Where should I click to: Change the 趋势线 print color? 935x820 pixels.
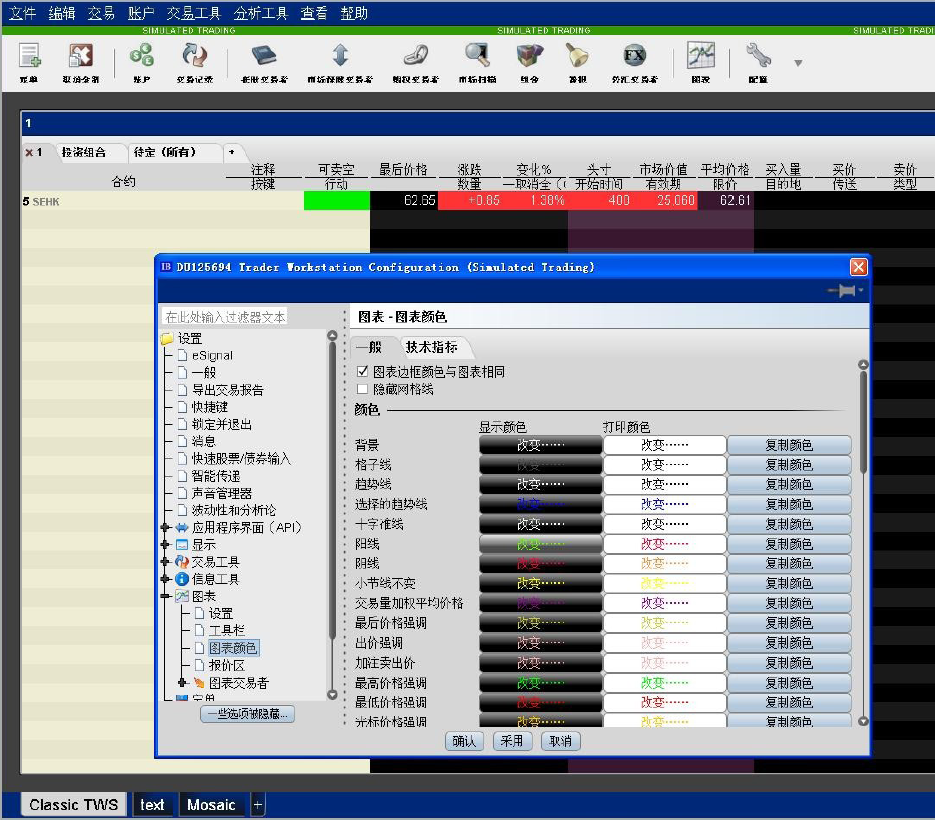click(x=665, y=484)
